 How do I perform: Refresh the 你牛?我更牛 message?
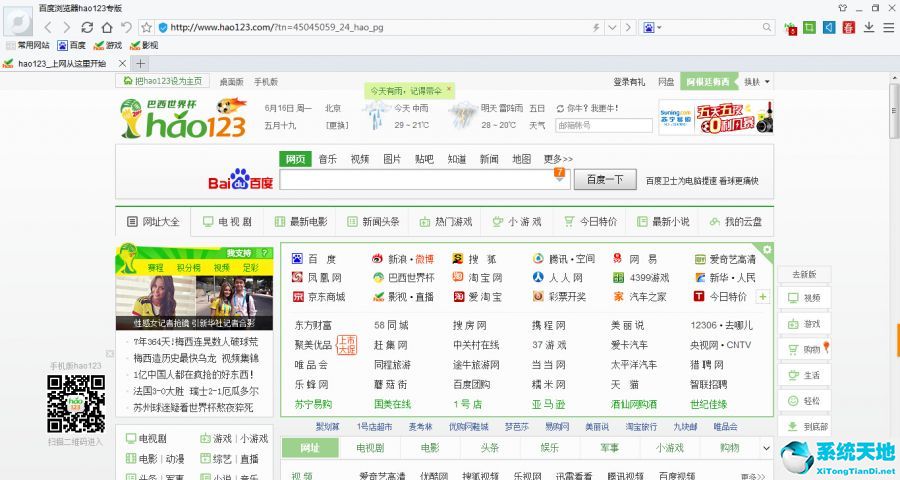click(x=560, y=108)
